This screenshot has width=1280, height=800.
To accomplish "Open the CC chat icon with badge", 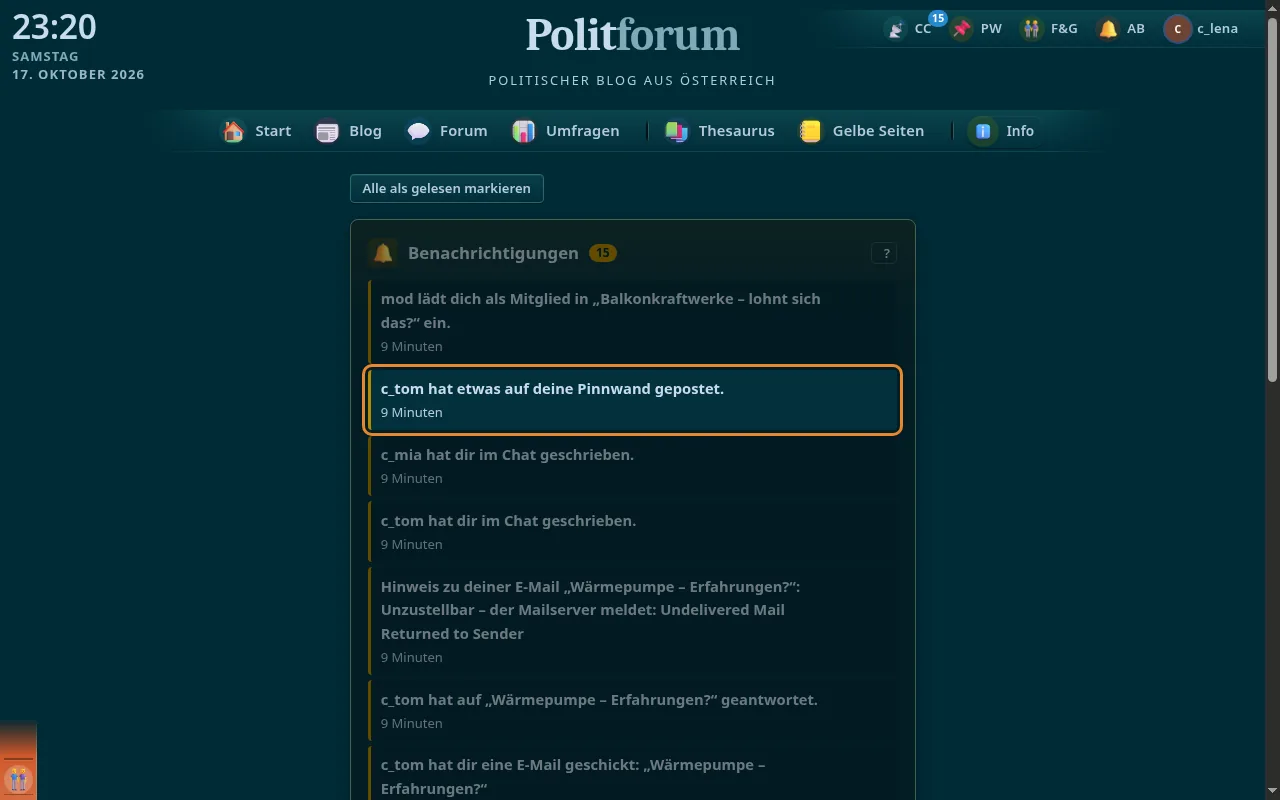I will pyautogui.click(x=896, y=29).
